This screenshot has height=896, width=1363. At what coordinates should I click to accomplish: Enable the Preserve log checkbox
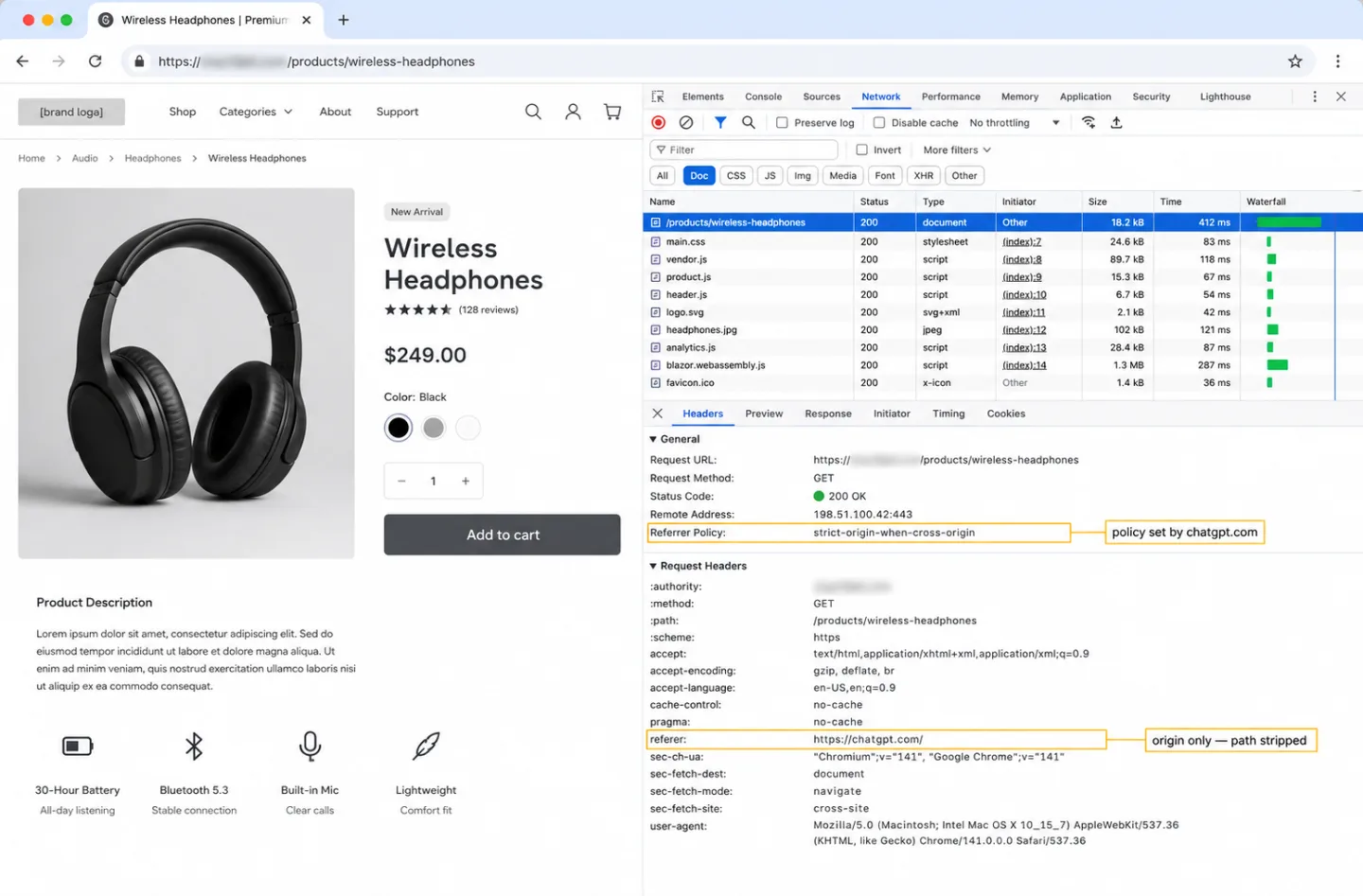782,122
